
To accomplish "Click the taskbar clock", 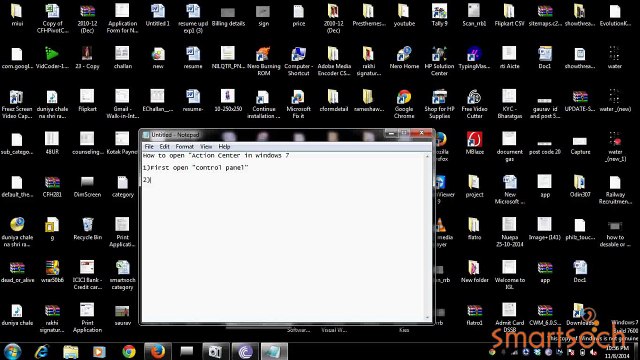I will tap(617, 352).
